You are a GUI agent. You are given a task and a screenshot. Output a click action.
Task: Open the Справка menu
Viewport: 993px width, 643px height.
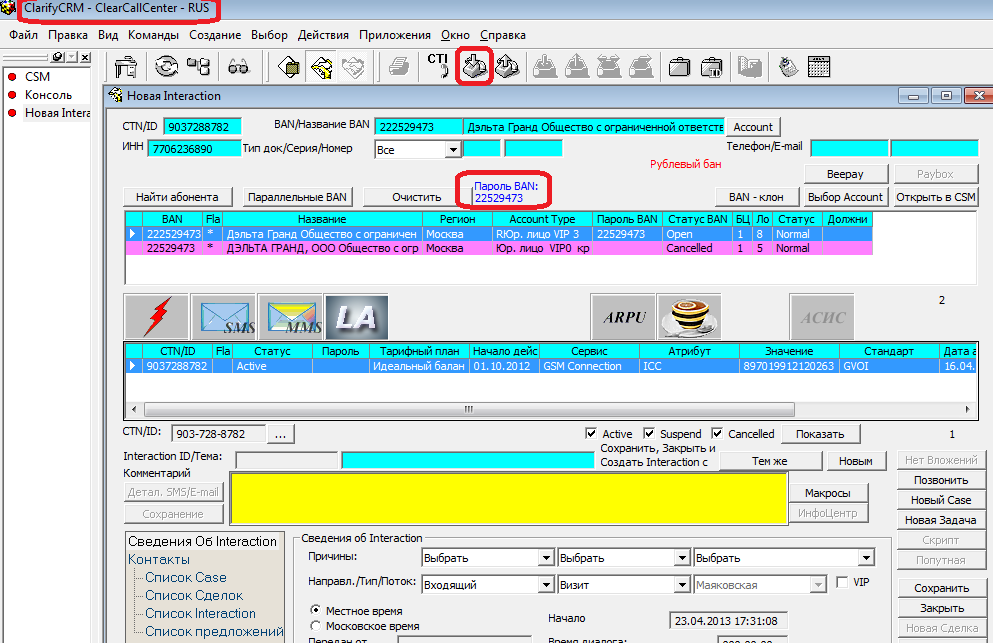point(503,35)
